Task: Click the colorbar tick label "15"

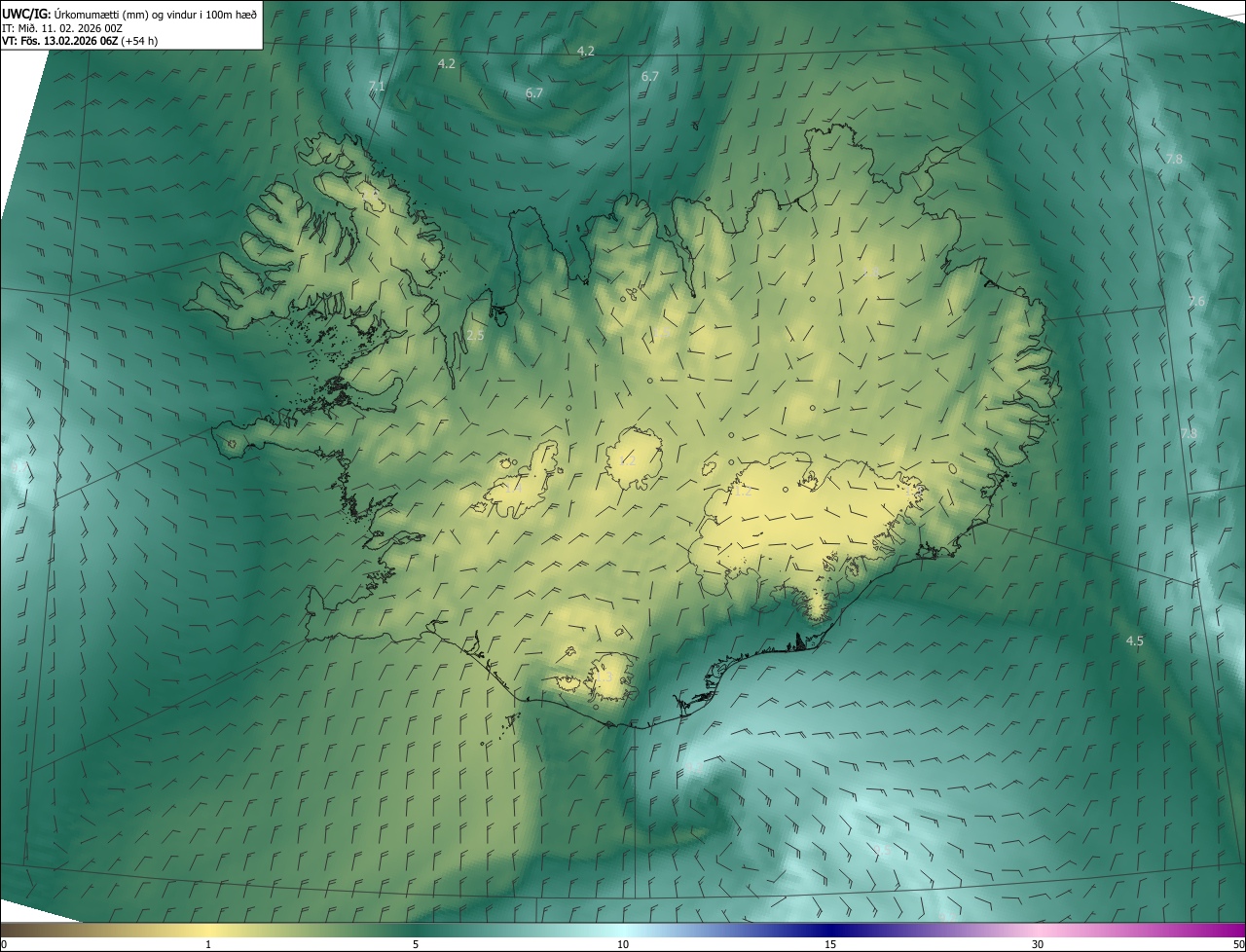Action: click(830, 944)
